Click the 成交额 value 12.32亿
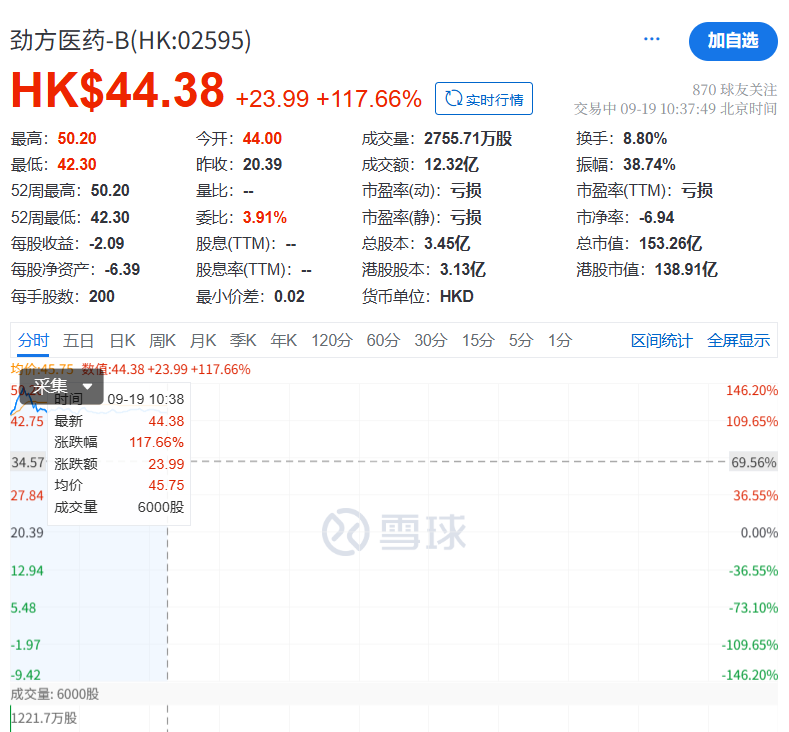This screenshot has width=789, height=732. (451, 165)
